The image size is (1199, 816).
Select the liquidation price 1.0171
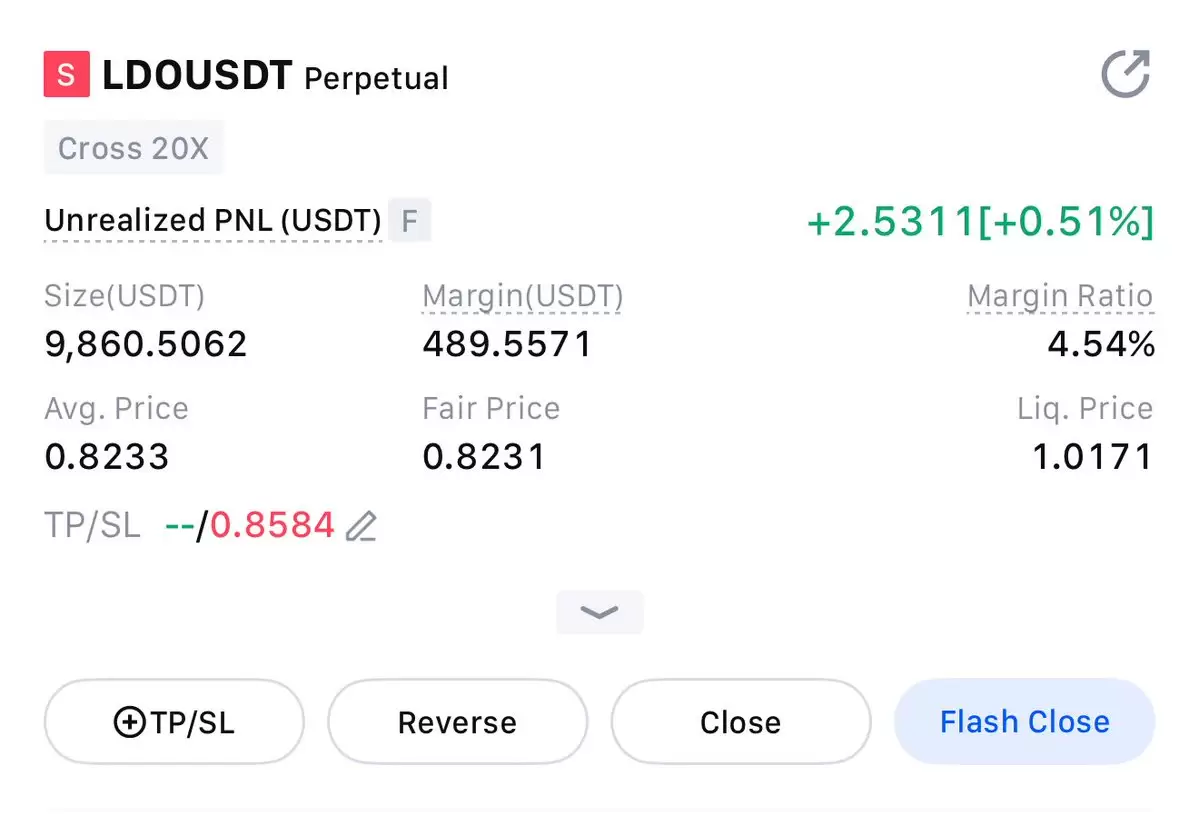(x=1093, y=457)
